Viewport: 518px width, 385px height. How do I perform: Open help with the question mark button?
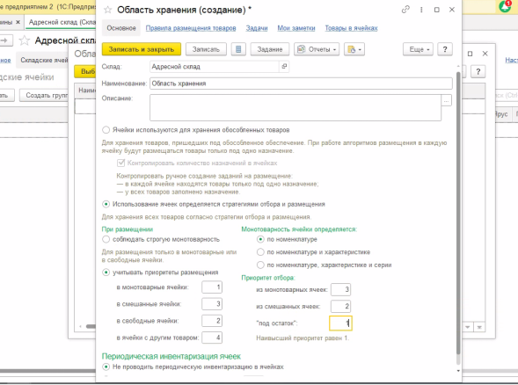click(x=445, y=49)
